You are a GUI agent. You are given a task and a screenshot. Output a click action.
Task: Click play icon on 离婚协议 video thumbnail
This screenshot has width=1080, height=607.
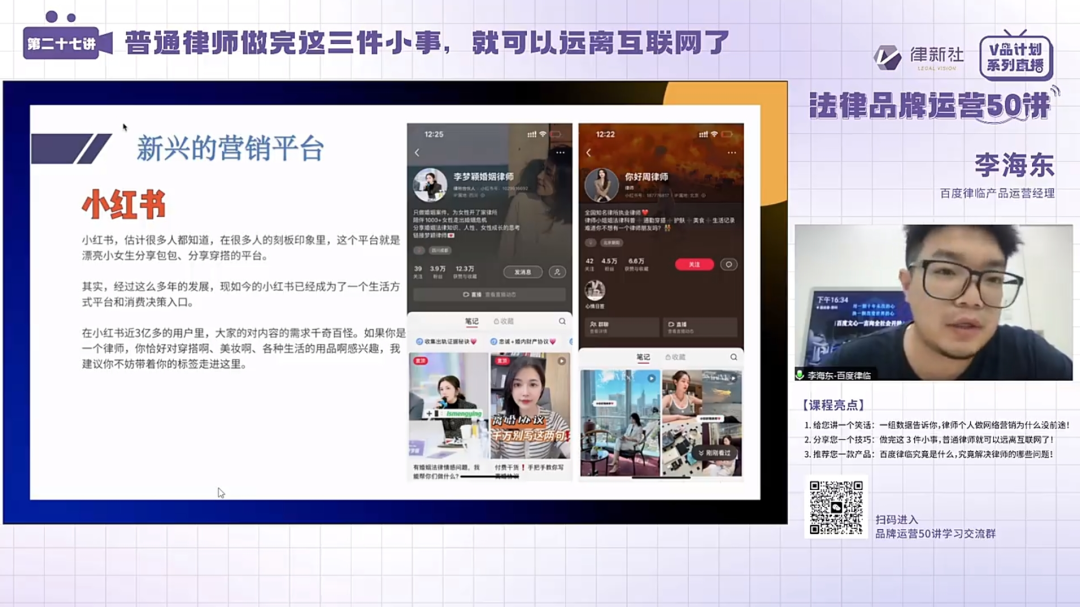[x=561, y=361]
